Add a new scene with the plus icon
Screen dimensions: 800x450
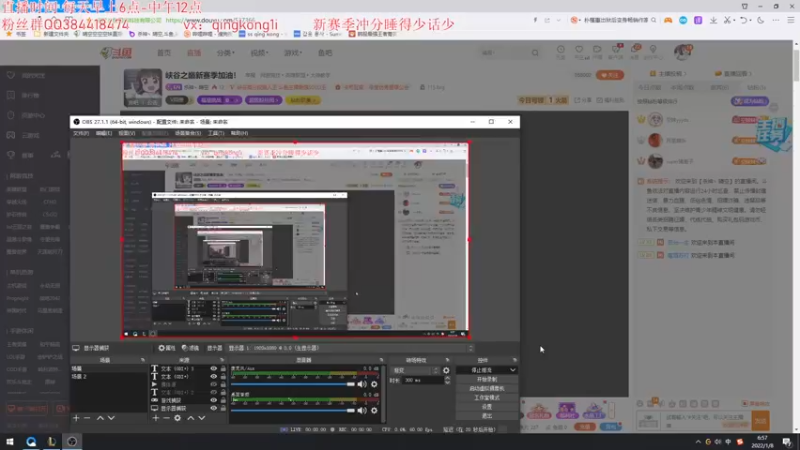(x=76, y=418)
